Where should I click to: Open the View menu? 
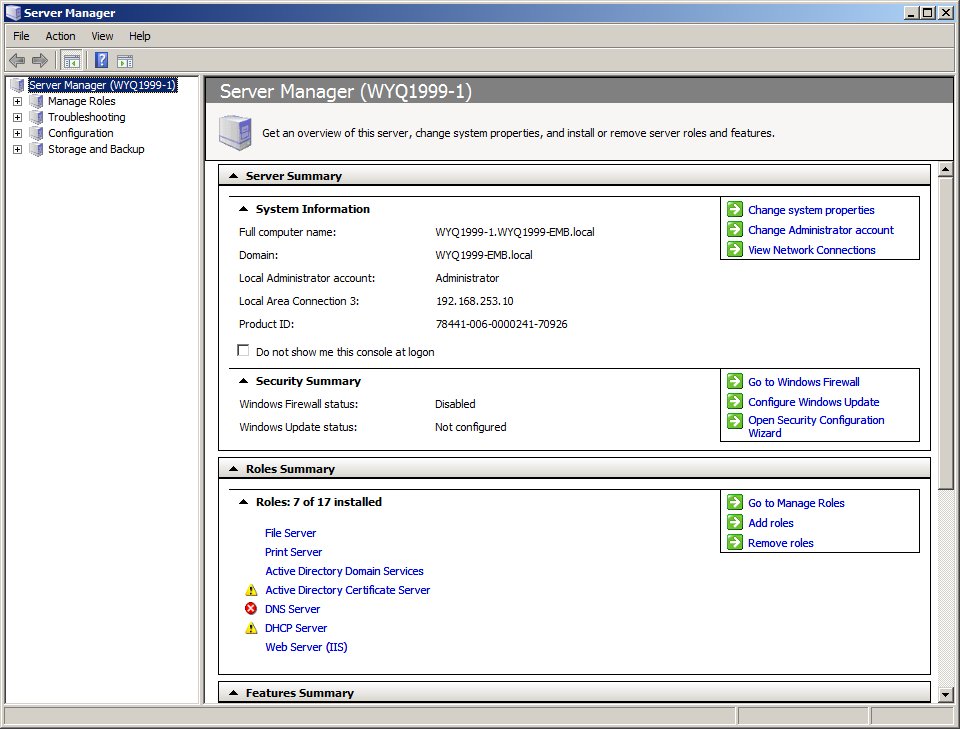tap(102, 36)
